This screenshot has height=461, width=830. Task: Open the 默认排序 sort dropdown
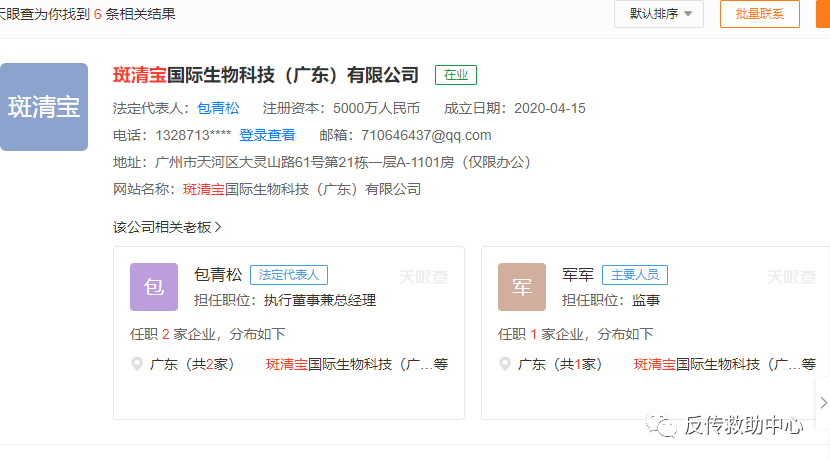pos(658,14)
